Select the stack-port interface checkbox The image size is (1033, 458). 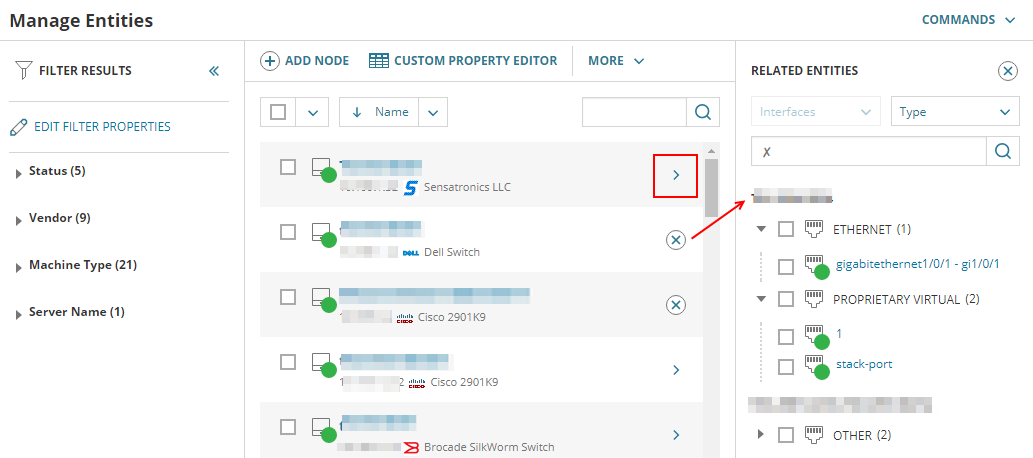tap(786, 367)
